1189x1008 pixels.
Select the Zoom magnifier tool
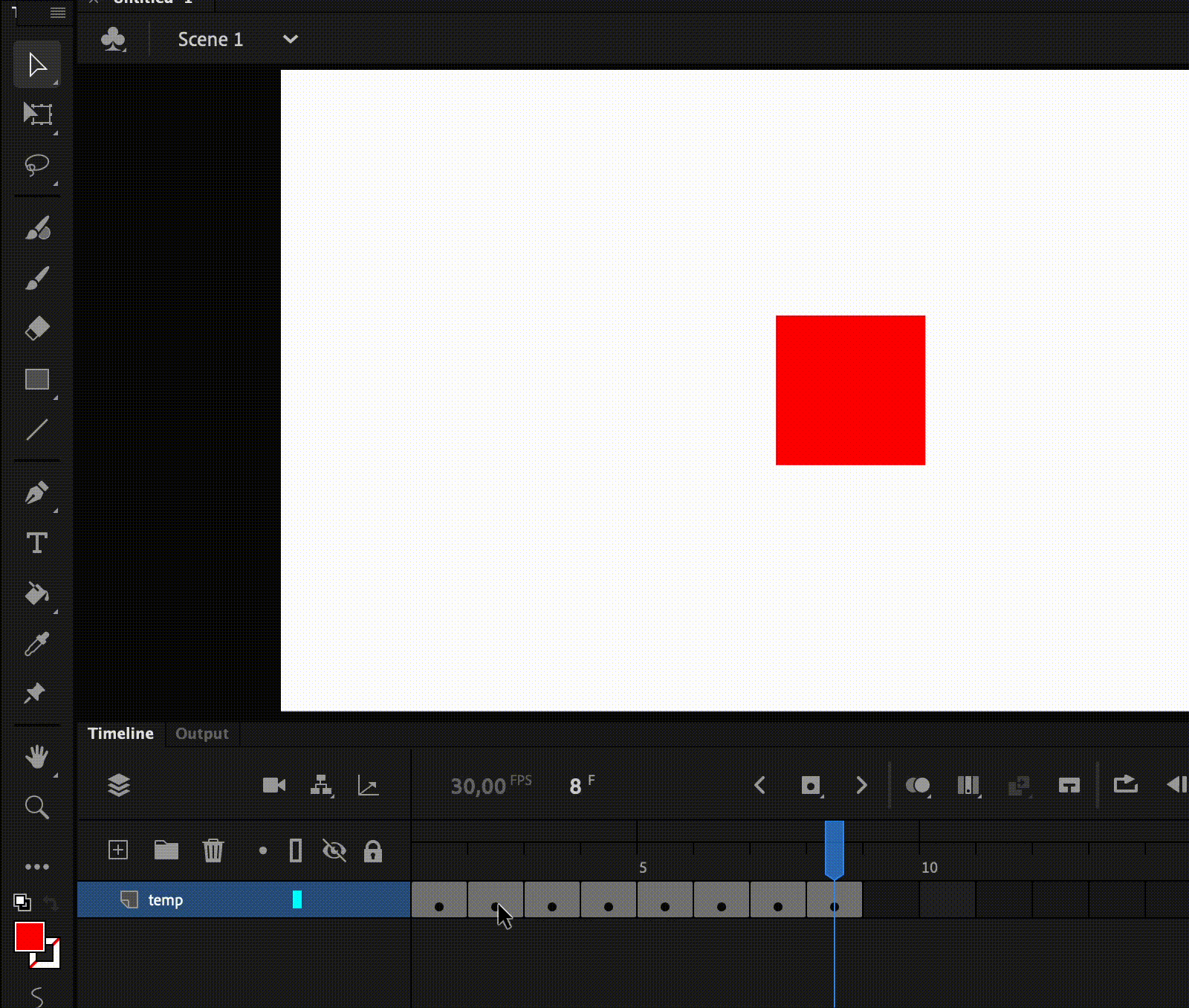tap(37, 807)
